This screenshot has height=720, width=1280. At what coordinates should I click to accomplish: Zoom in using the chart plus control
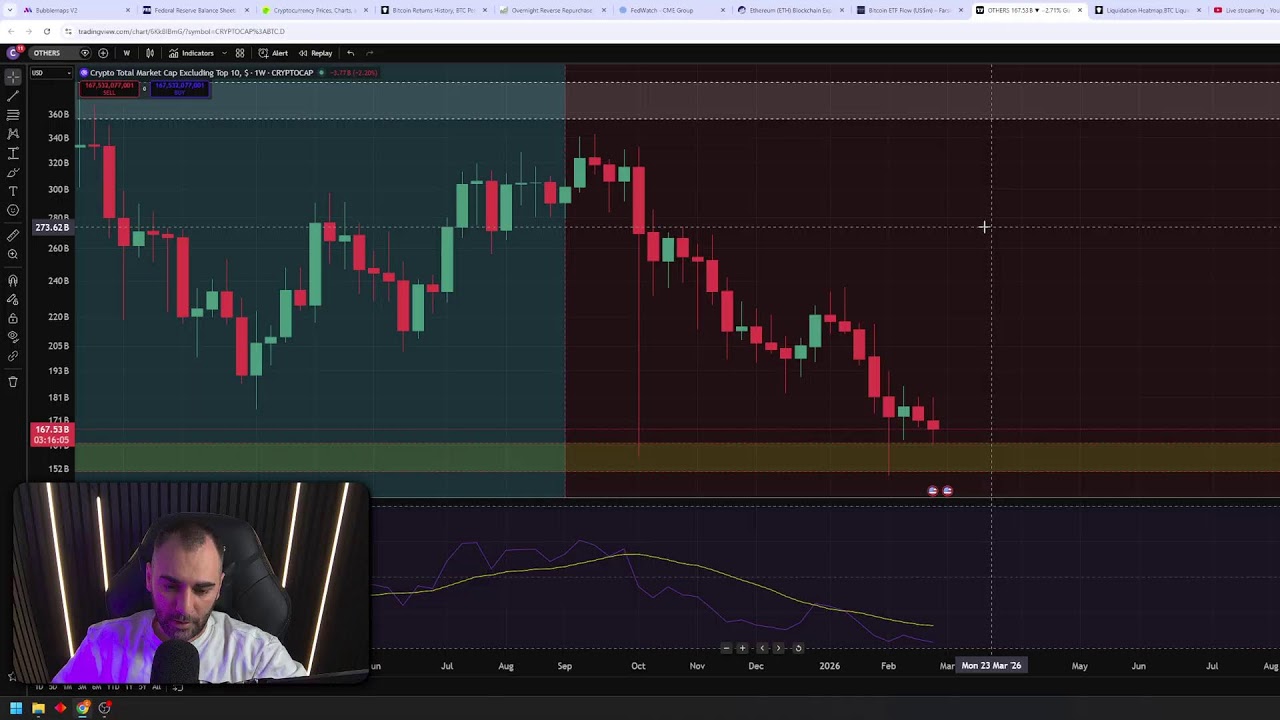pos(742,648)
